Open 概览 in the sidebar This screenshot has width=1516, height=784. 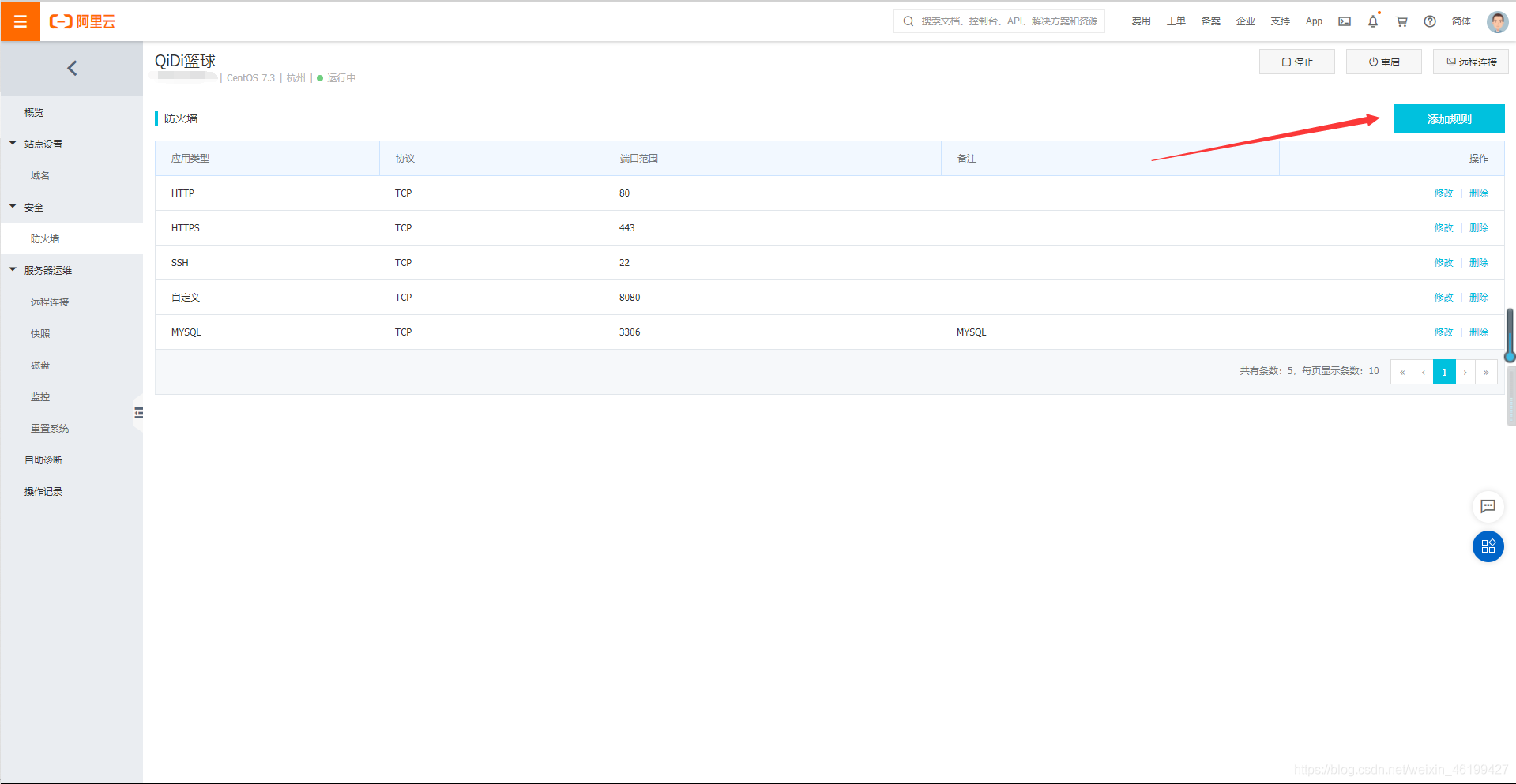click(x=34, y=113)
